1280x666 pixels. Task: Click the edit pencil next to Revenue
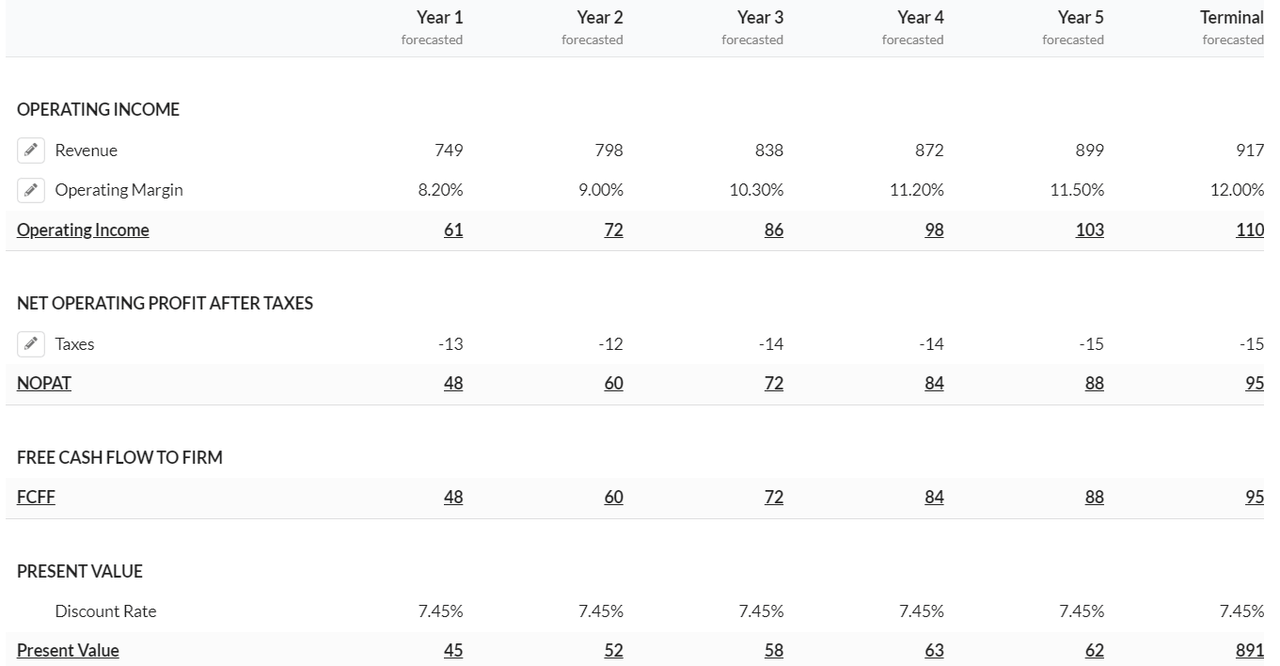[x=31, y=150]
